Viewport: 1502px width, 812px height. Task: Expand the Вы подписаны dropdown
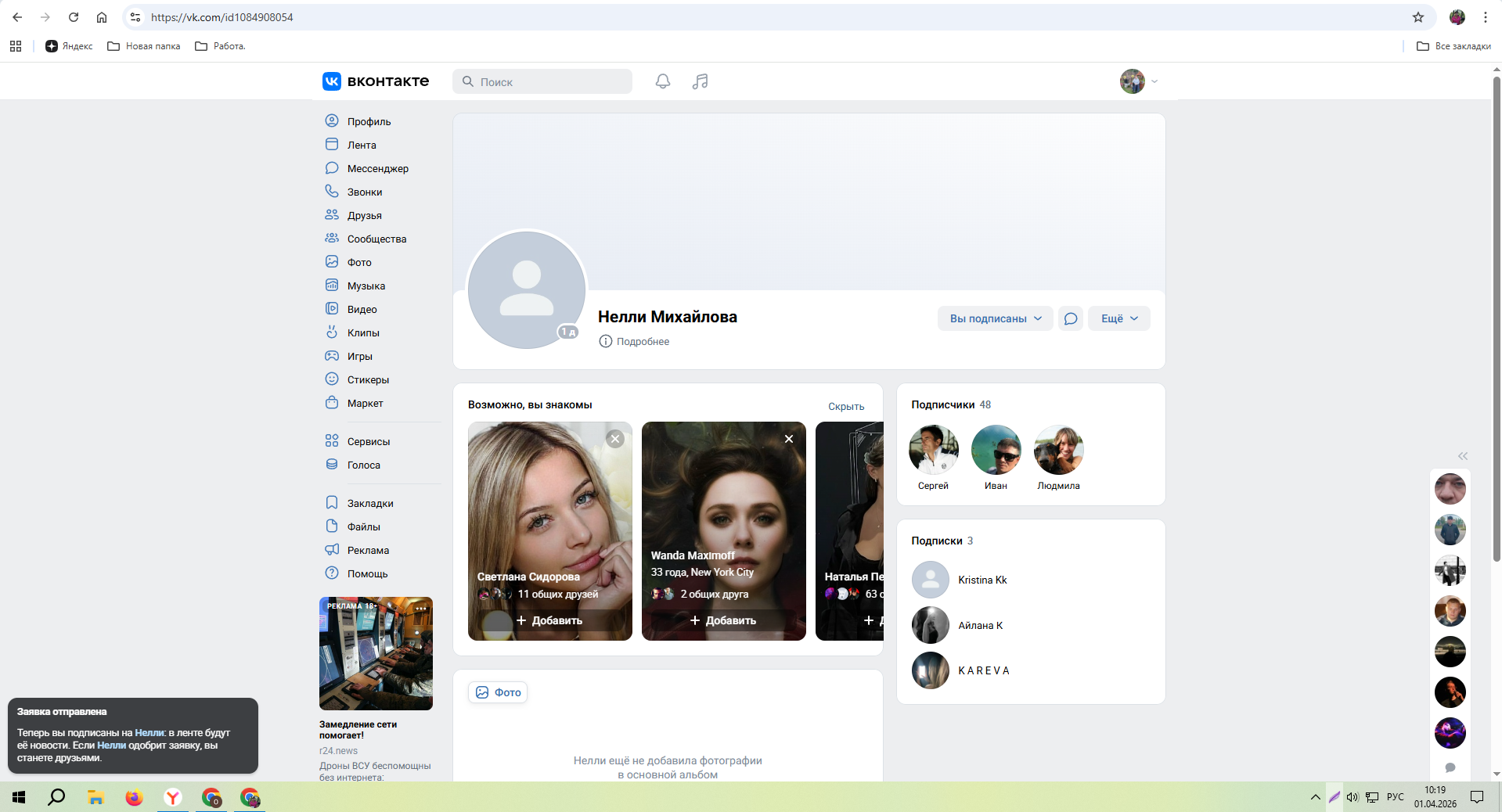tap(996, 318)
